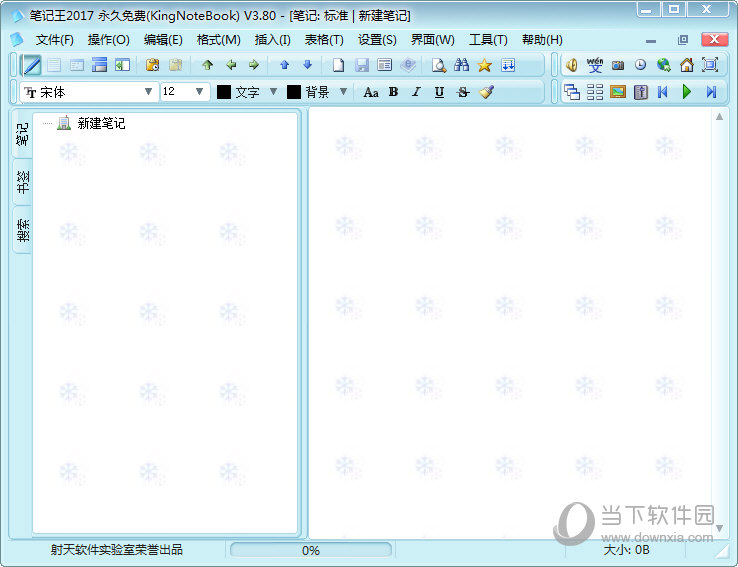This screenshot has height=567, width=738.
Task: Click the format brush clear icon
Action: 487,92
